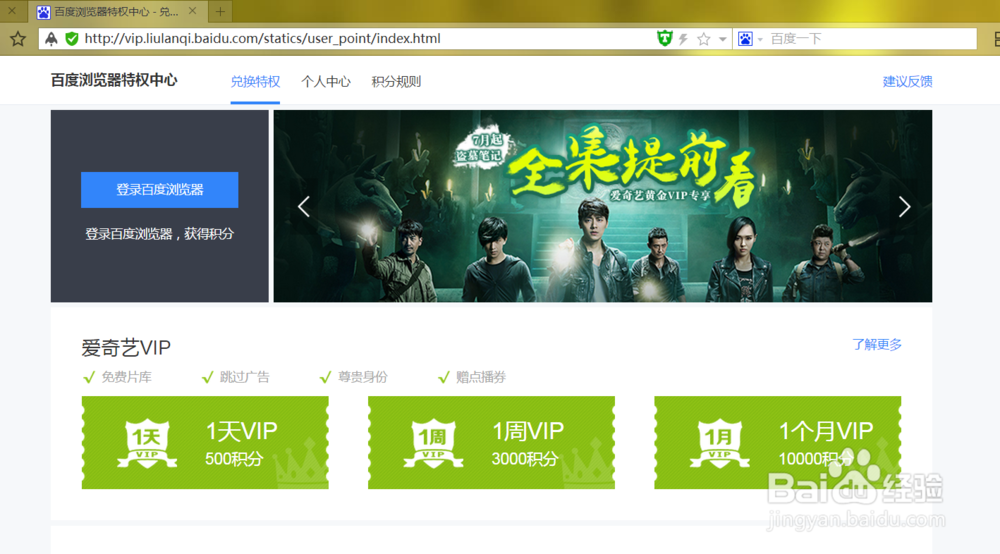Close the previous tab on the left
This screenshot has height=554, width=1000.
[x=11, y=11]
